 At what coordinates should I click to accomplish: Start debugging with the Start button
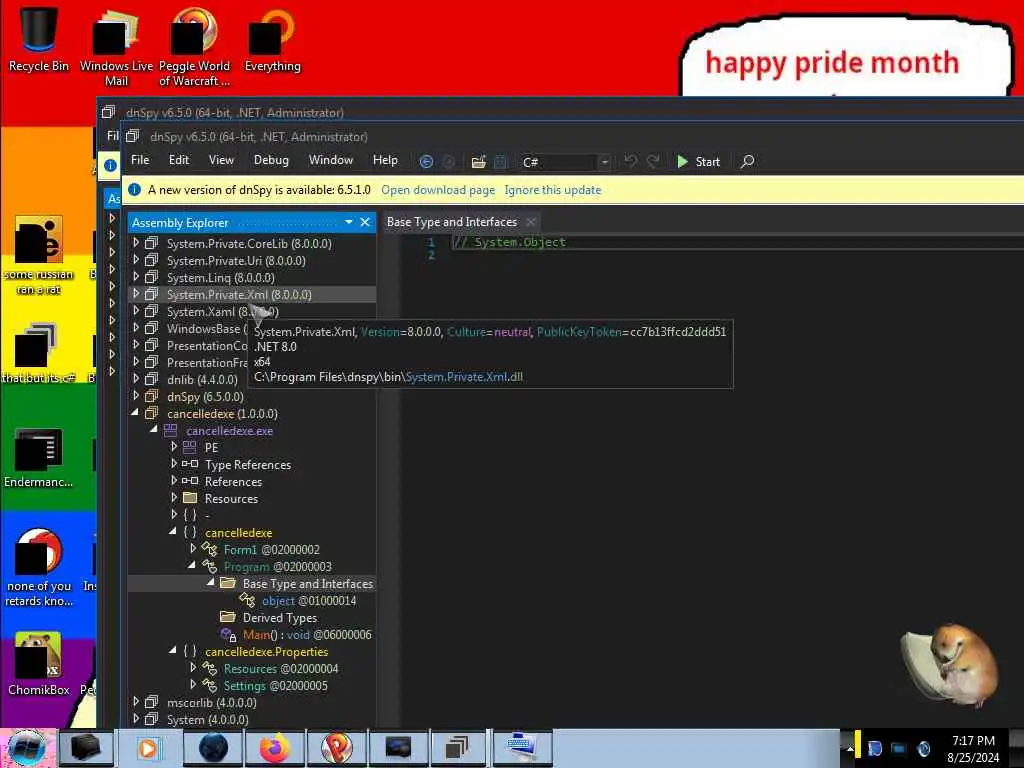click(698, 161)
